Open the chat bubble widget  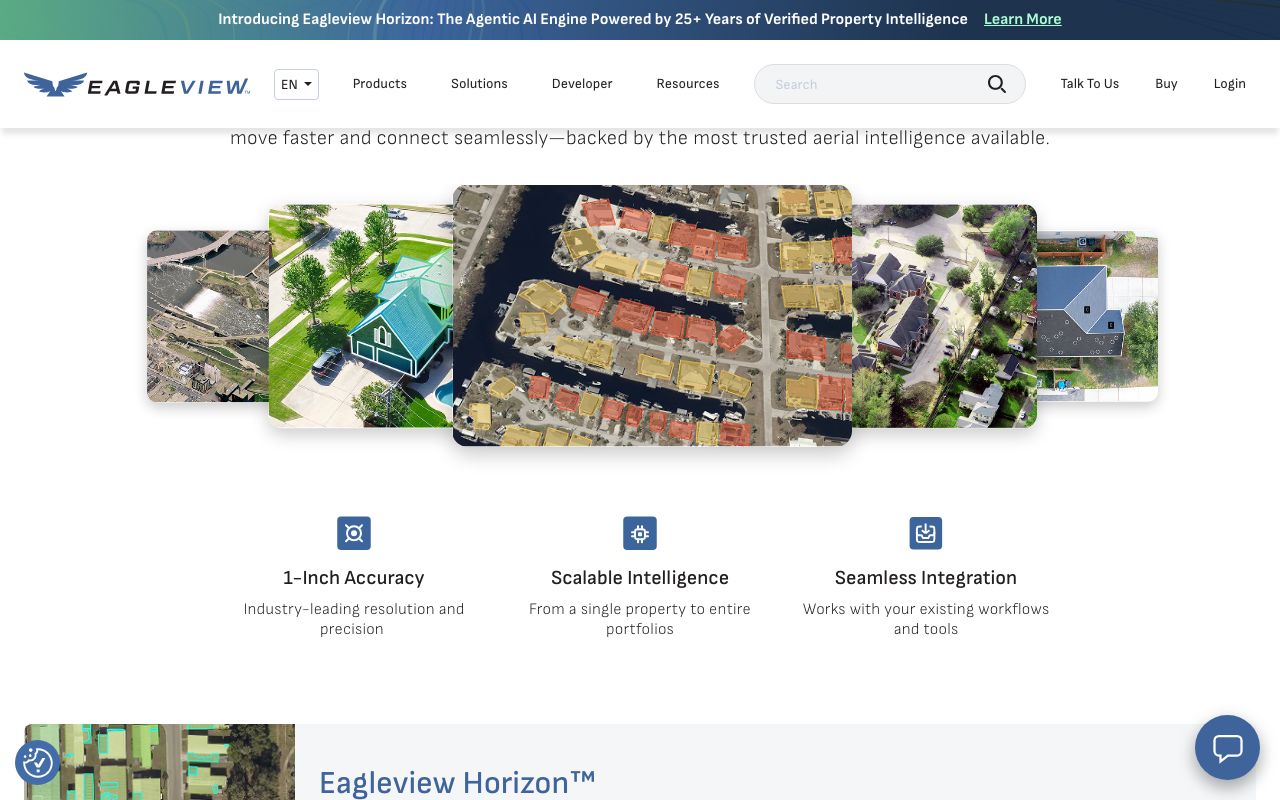tap(1227, 747)
